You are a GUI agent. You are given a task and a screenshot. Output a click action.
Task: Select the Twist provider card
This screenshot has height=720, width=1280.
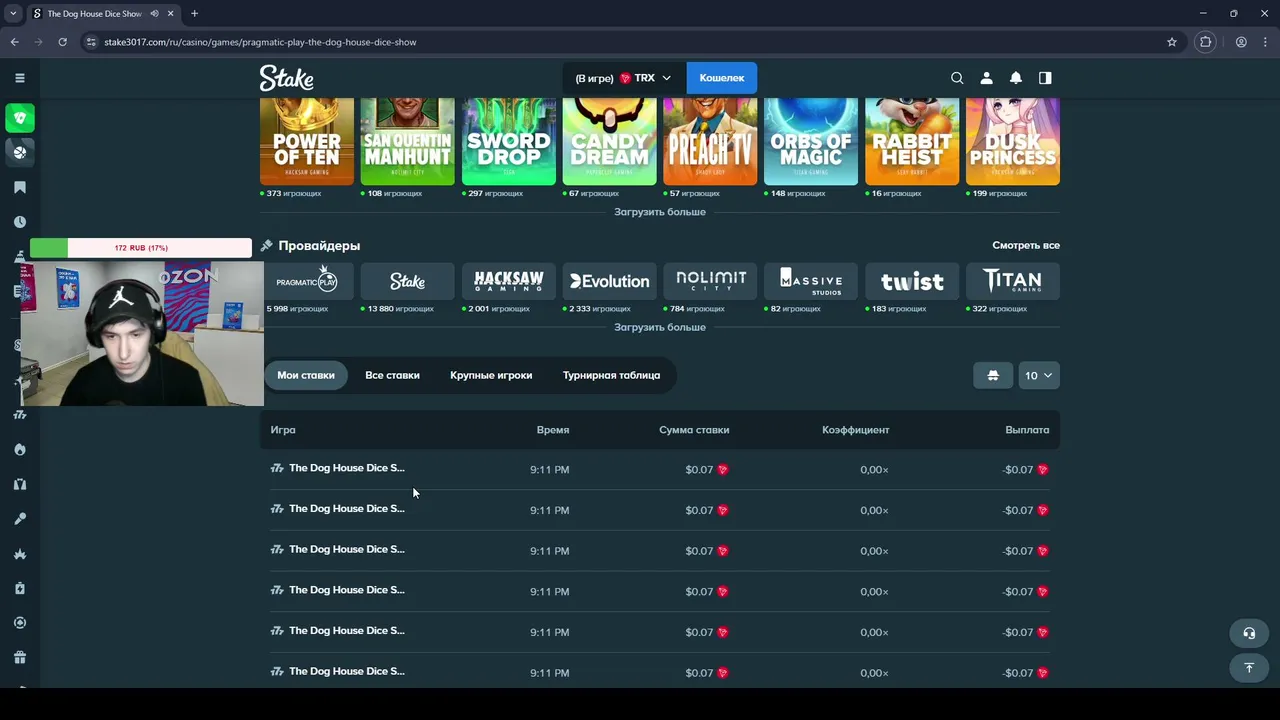(912, 281)
